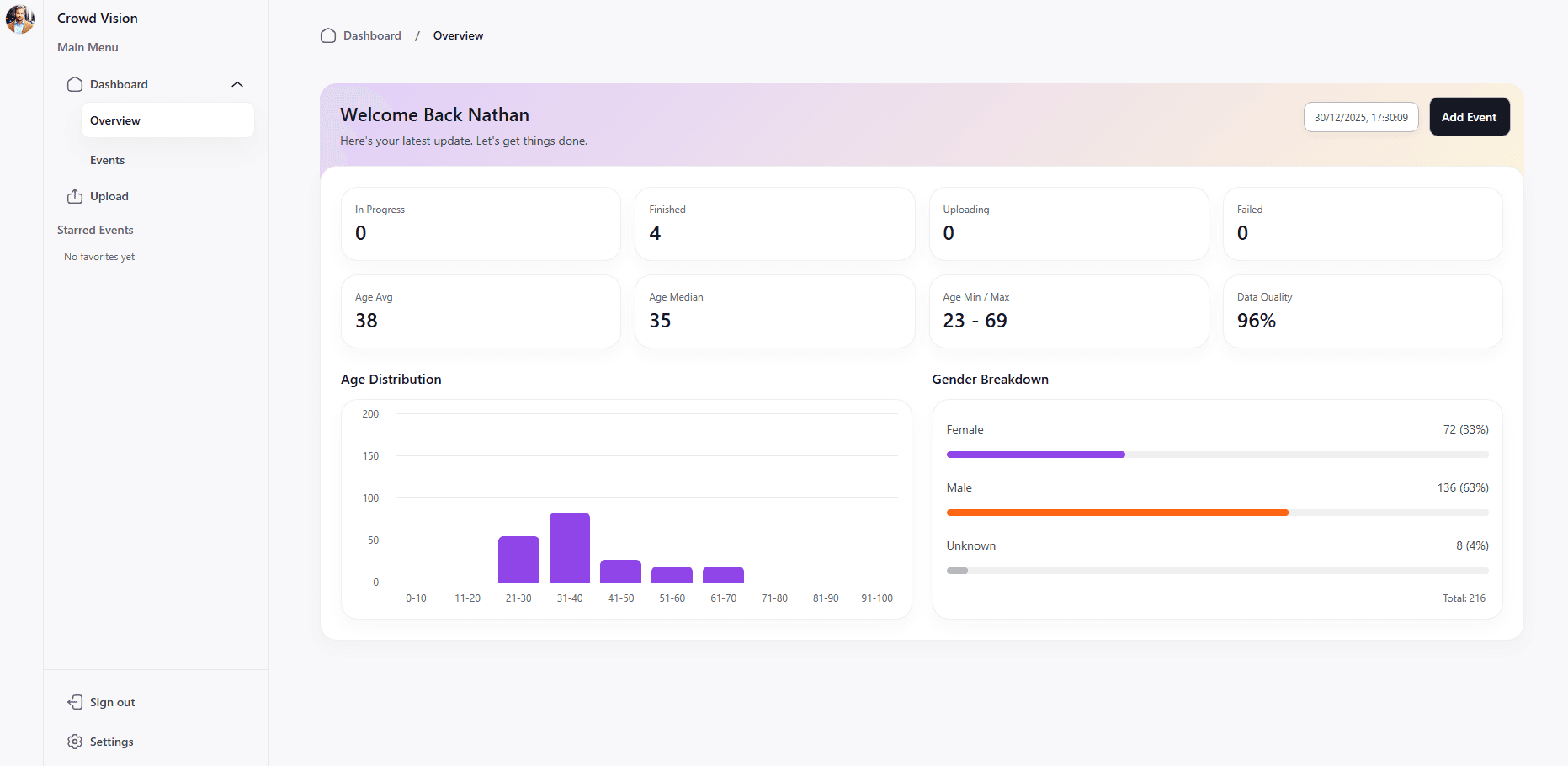Collapse the Dashboard menu chevron
This screenshot has height=766, width=1568.
point(237,84)
